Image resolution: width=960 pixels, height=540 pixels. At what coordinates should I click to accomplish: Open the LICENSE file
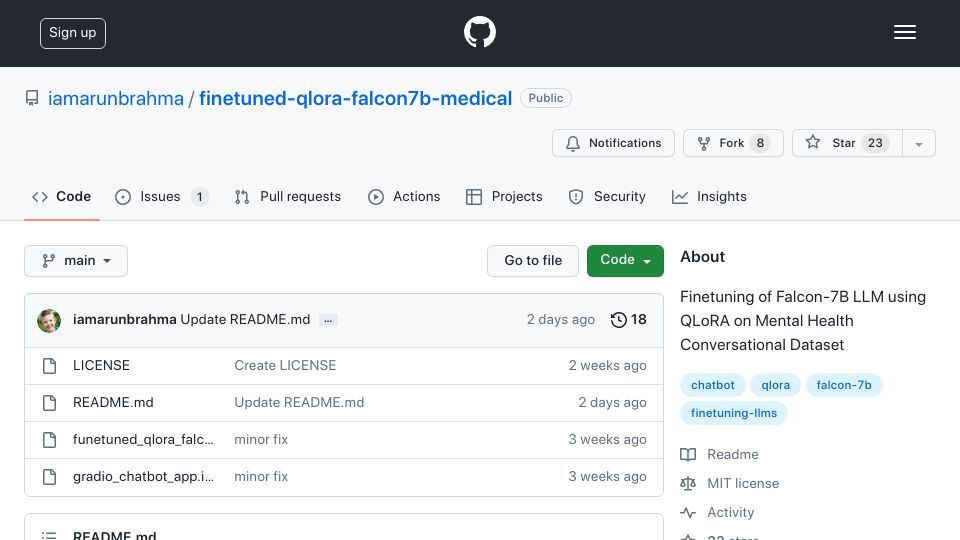click(x=101, y=366)
